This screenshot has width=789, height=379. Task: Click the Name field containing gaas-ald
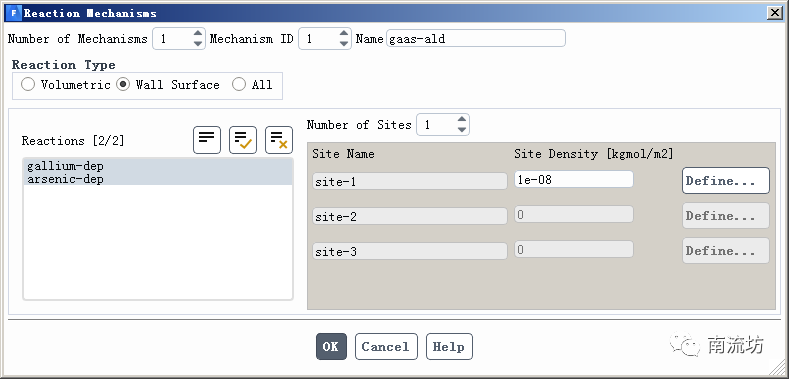point(476,38)
